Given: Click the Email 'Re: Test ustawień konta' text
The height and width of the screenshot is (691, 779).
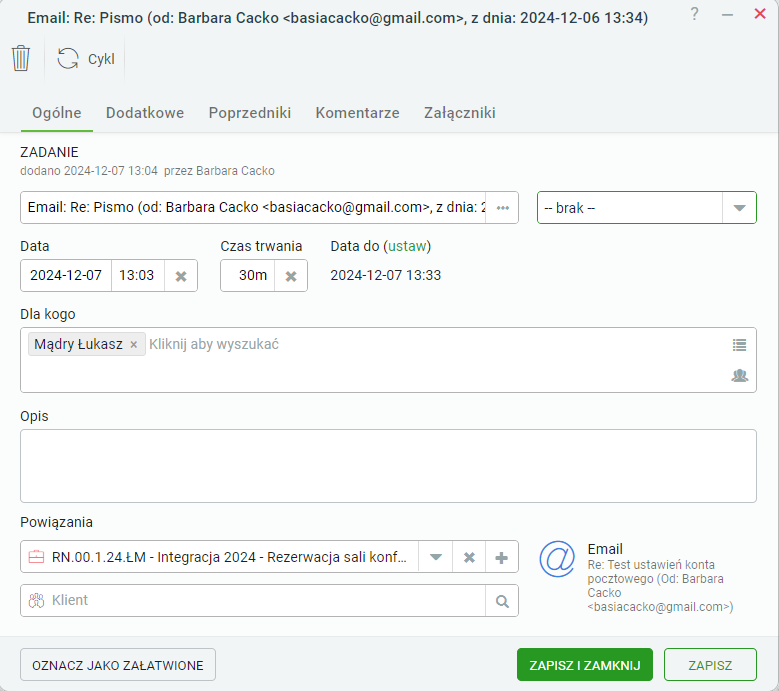Looking at the screenshot, I should click(x=660, y=586).
